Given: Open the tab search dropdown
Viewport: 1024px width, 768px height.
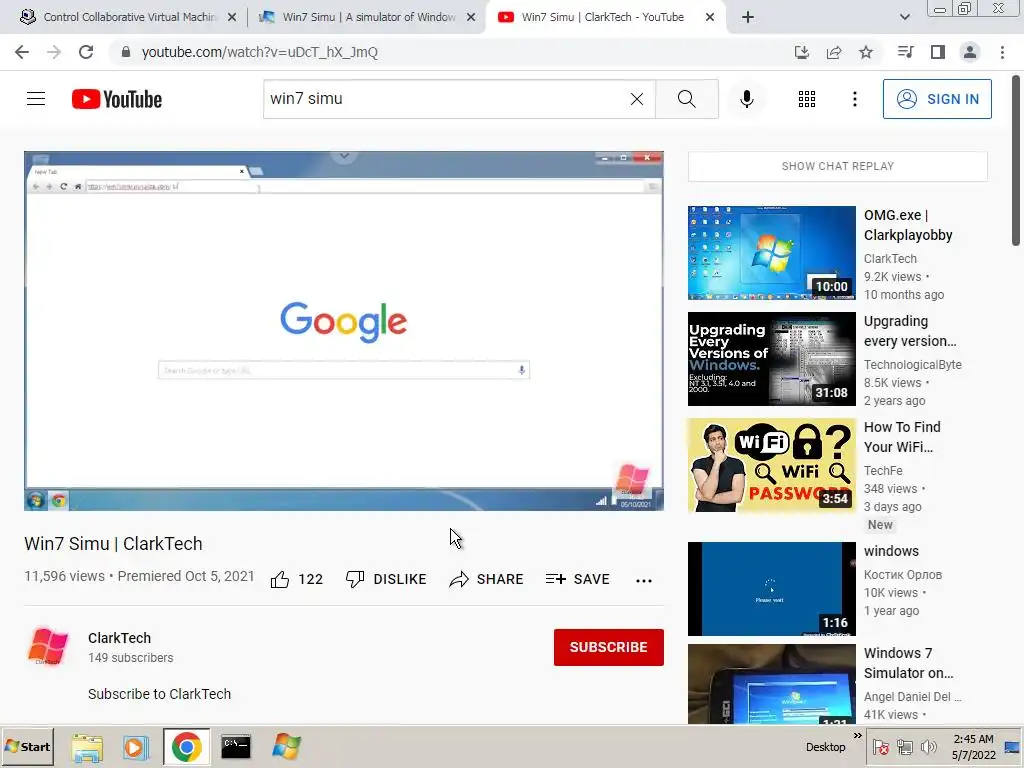Looking at the screenshot, I should [904, 17].
